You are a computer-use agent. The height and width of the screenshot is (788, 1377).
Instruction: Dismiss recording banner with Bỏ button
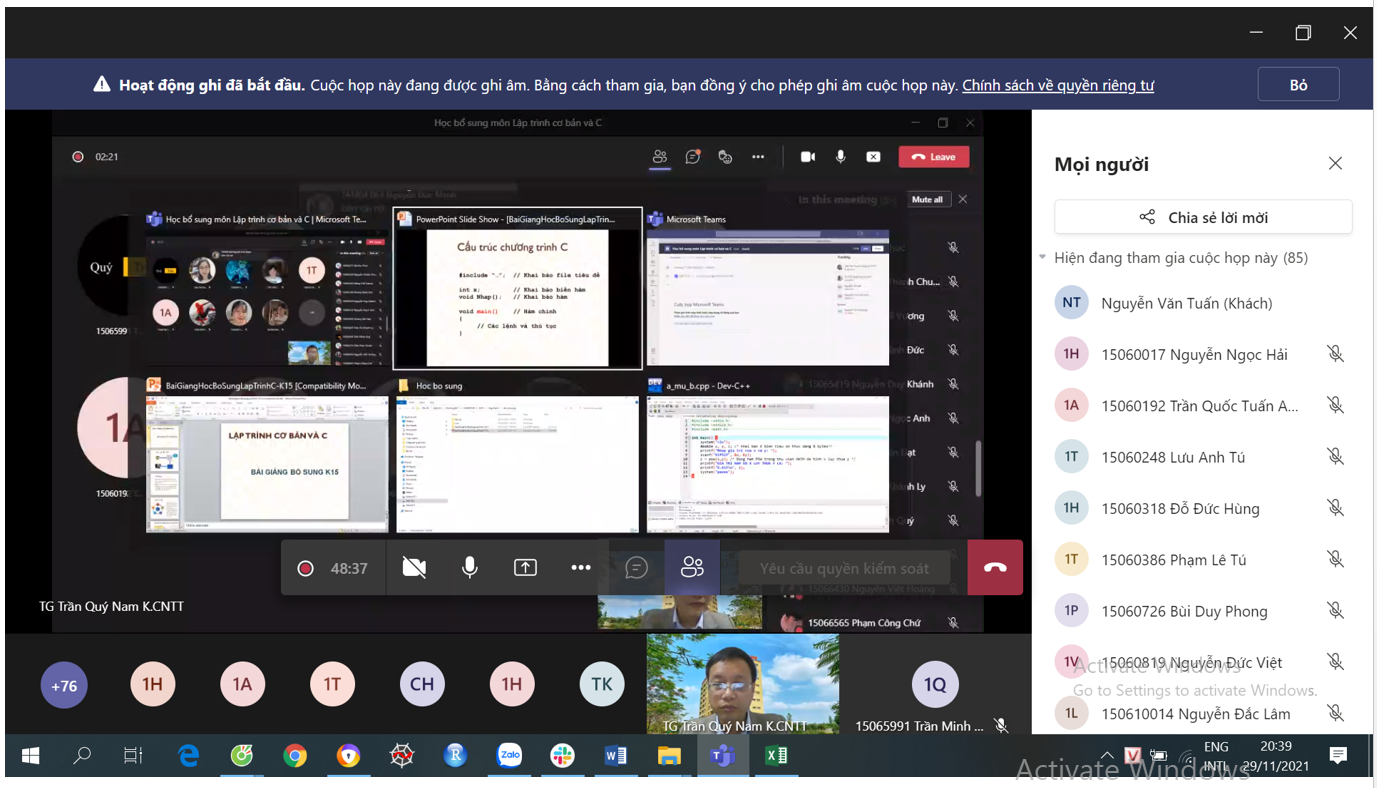1298,85
